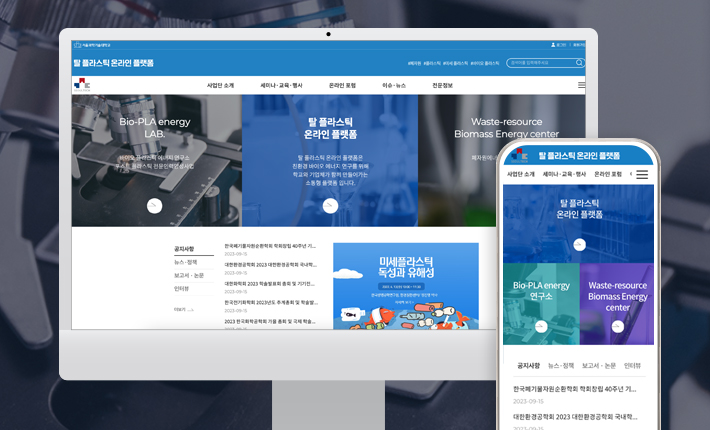Screen dimensions: 710x430
Task: Click the 탈 플라스틱 온라인 플랫폼 site title on the desktop
Action: pos(114,63)
